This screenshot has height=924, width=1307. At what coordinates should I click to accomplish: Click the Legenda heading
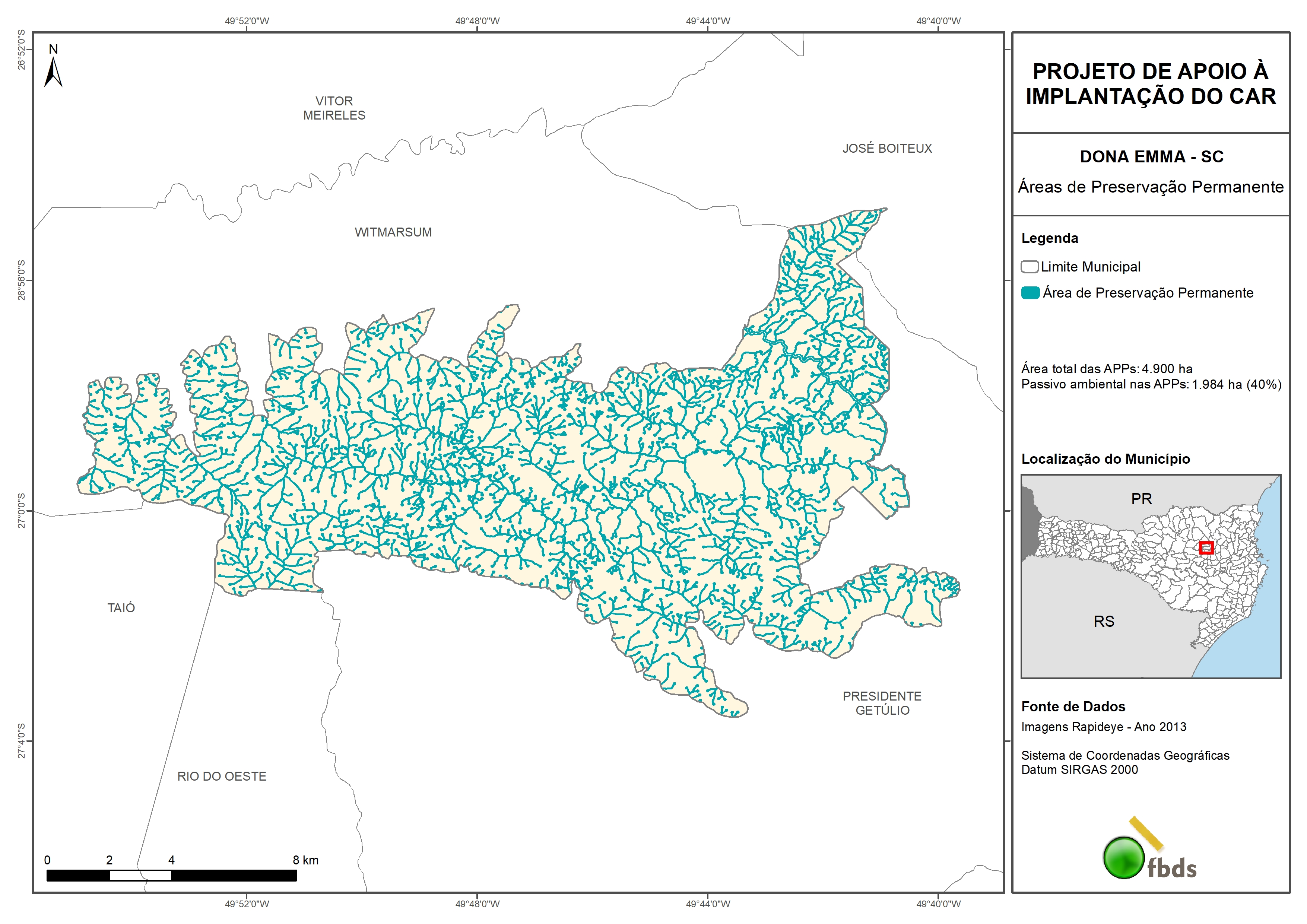(1049, 238)
